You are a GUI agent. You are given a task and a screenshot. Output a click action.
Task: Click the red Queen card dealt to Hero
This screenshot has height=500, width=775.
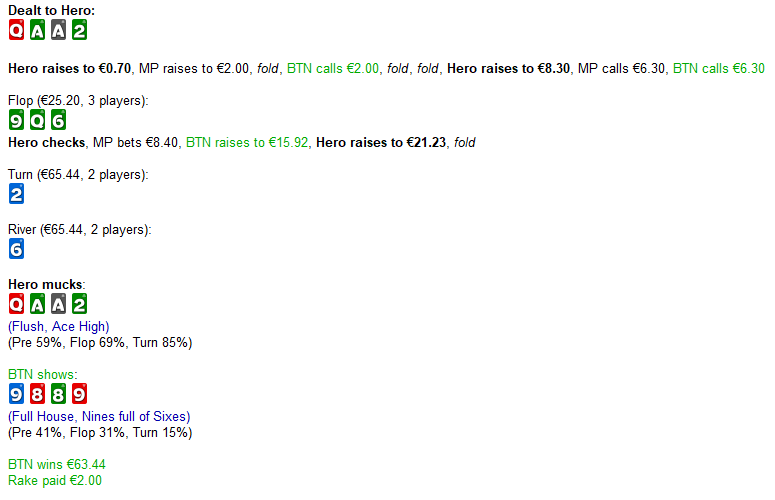[16, 30]
